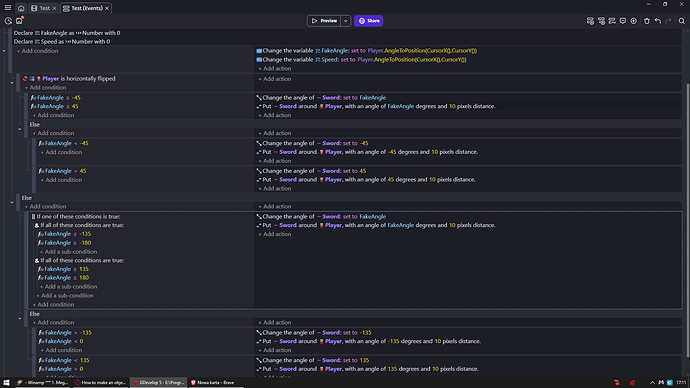Click the circular add-event toolbar icon
Viewport: 690px width, 388px height.
634,21
